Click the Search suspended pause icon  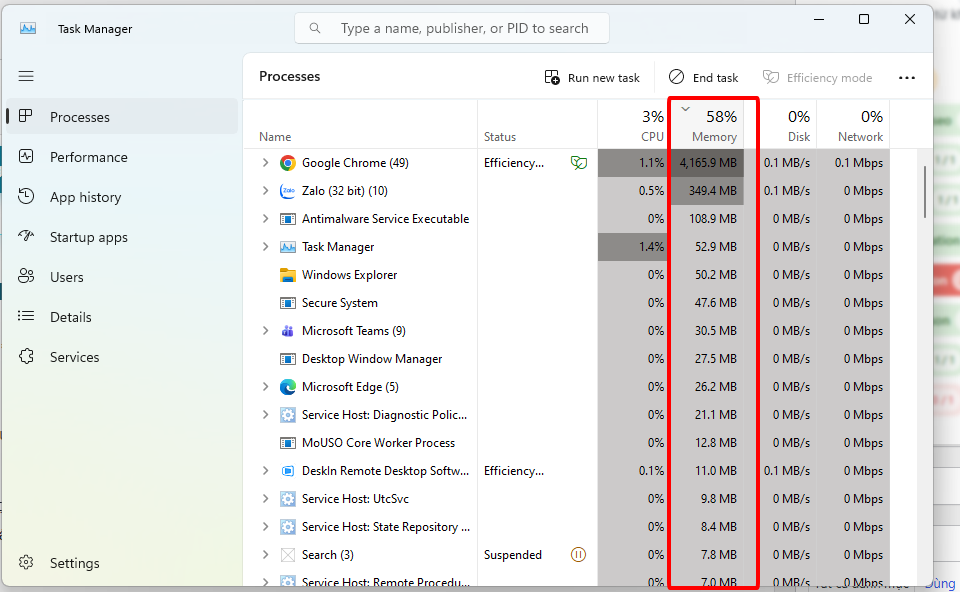[579, 555]
